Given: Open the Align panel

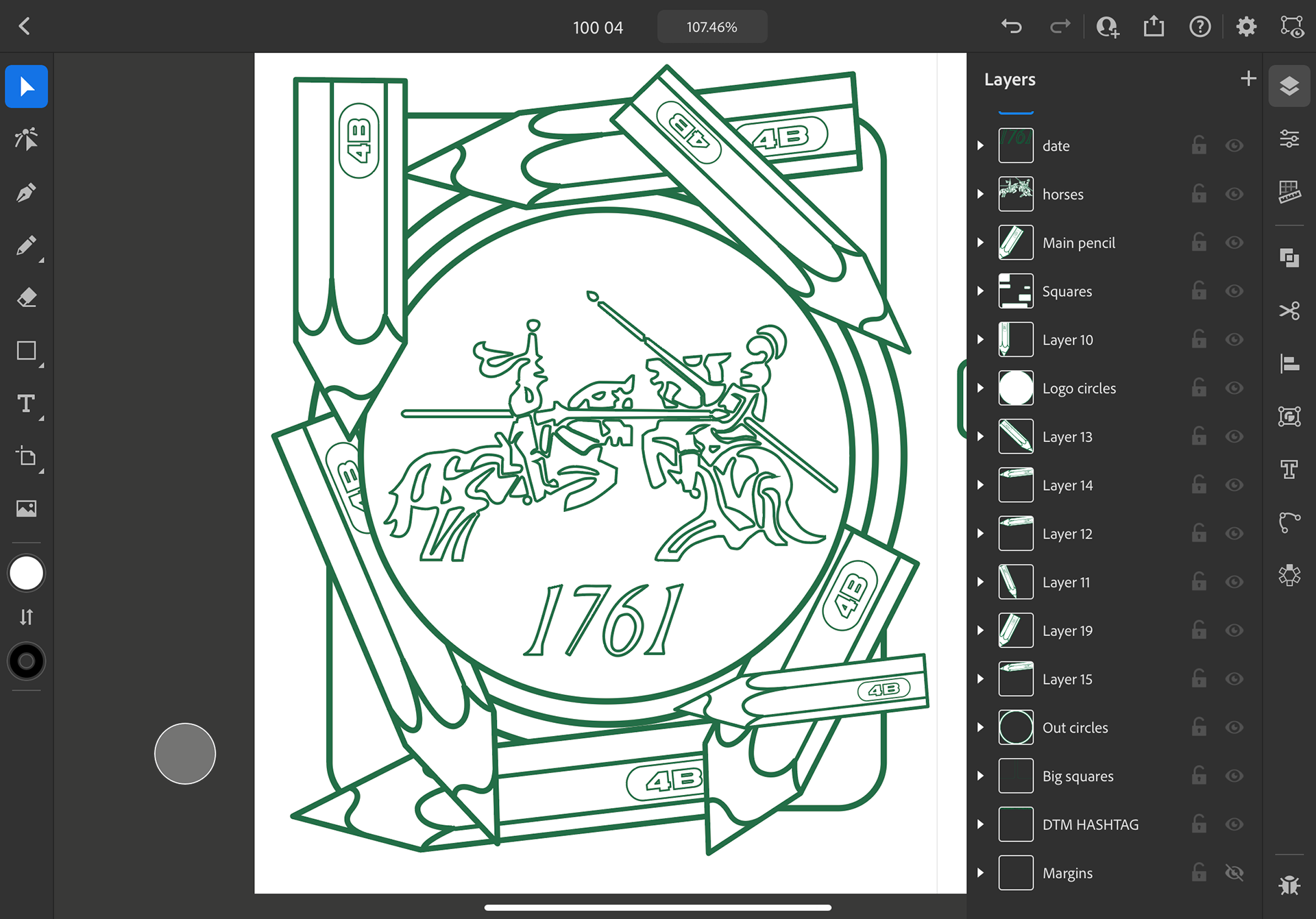Looking at the screenshot, I should (1289, 363).
